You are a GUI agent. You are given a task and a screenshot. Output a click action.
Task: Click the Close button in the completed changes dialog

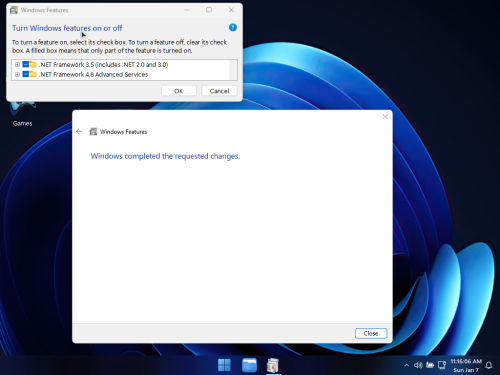click(371, 333)
